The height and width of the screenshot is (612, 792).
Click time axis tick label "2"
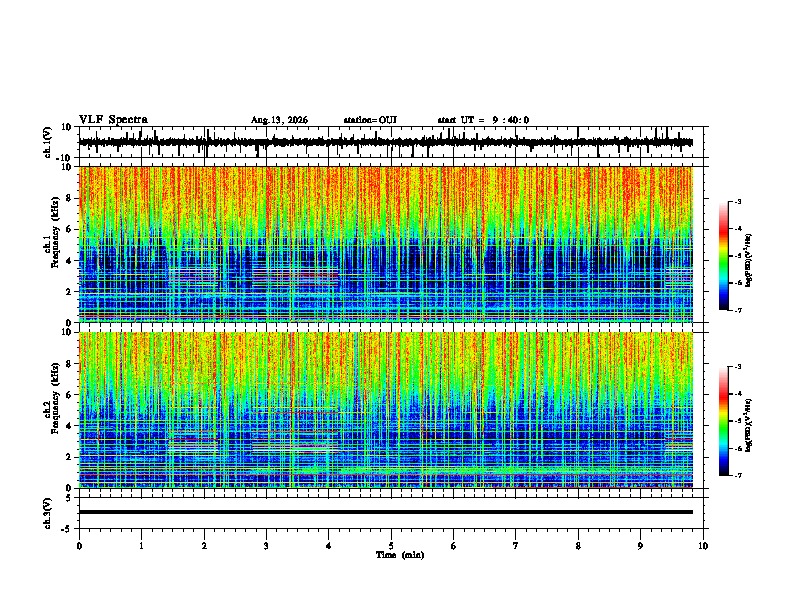[204, 546]
